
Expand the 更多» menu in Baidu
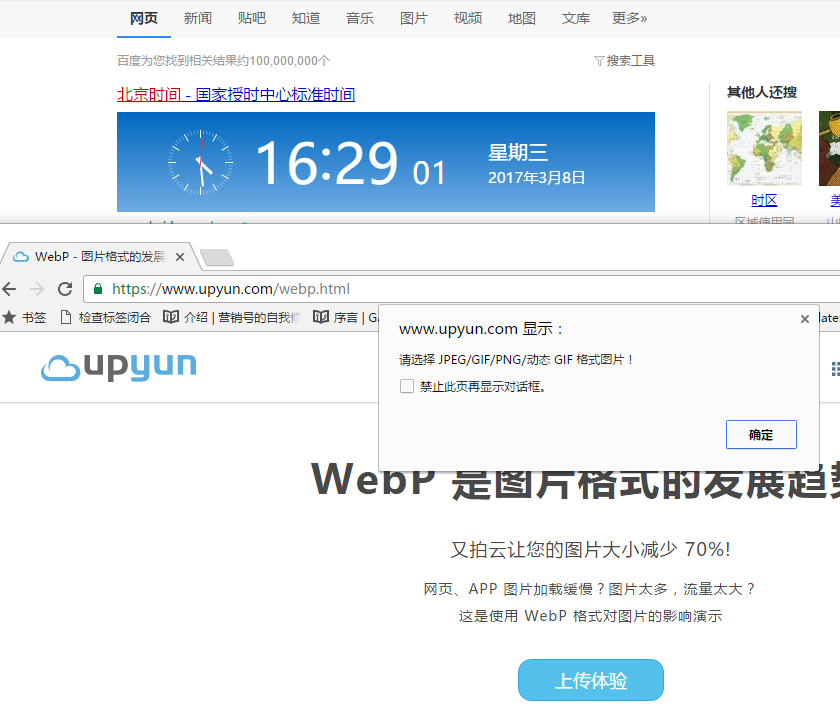(629, 18)
